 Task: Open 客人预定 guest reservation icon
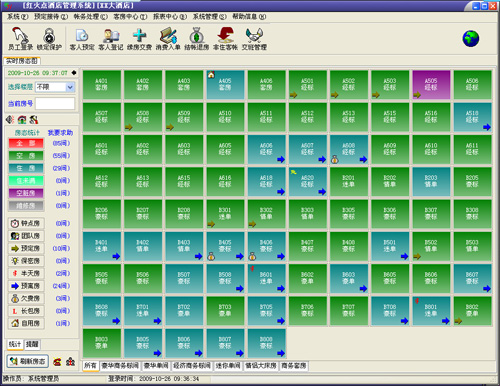point(82,39)
